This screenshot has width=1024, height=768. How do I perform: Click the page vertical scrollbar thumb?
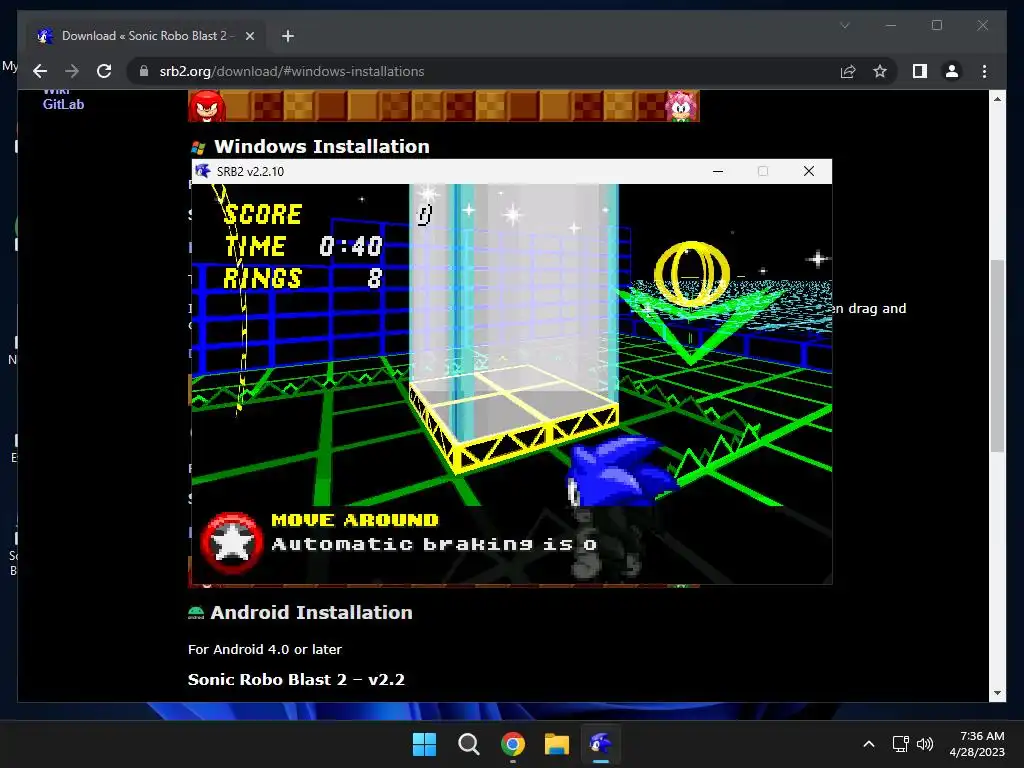click(x=997, y=356)
